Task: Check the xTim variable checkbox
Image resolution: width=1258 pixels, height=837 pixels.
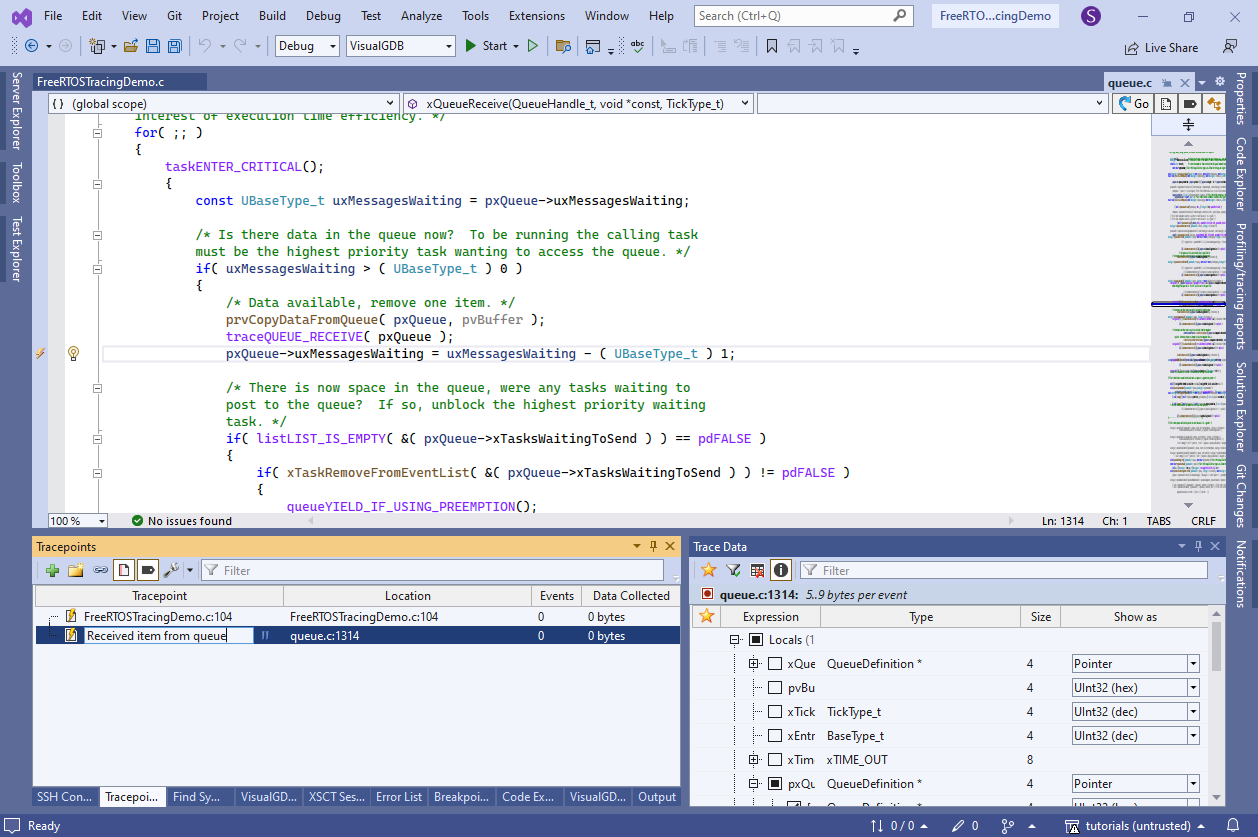Action: click(x=775, y=760)
